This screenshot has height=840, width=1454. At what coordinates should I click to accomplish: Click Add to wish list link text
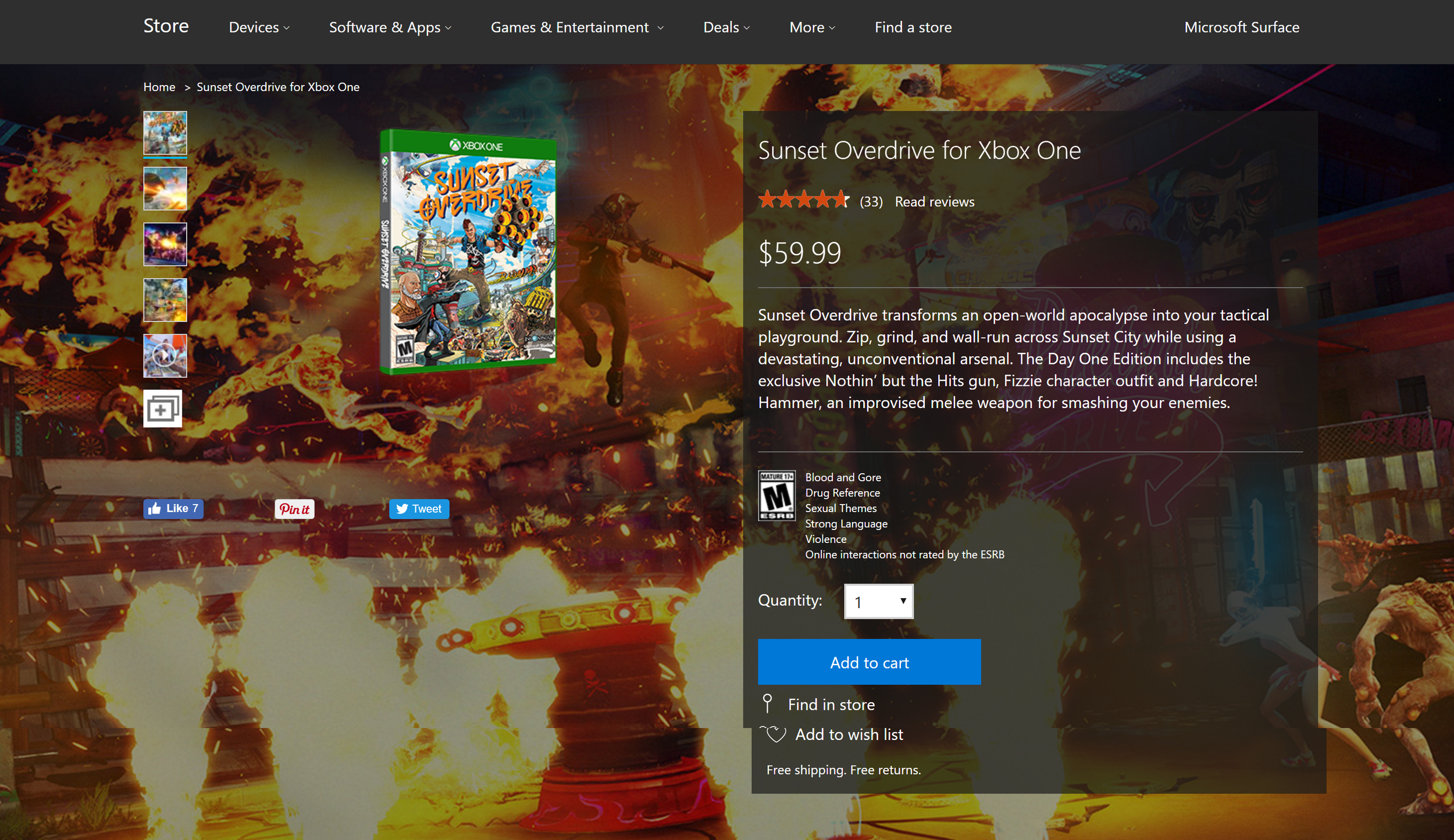849,734
